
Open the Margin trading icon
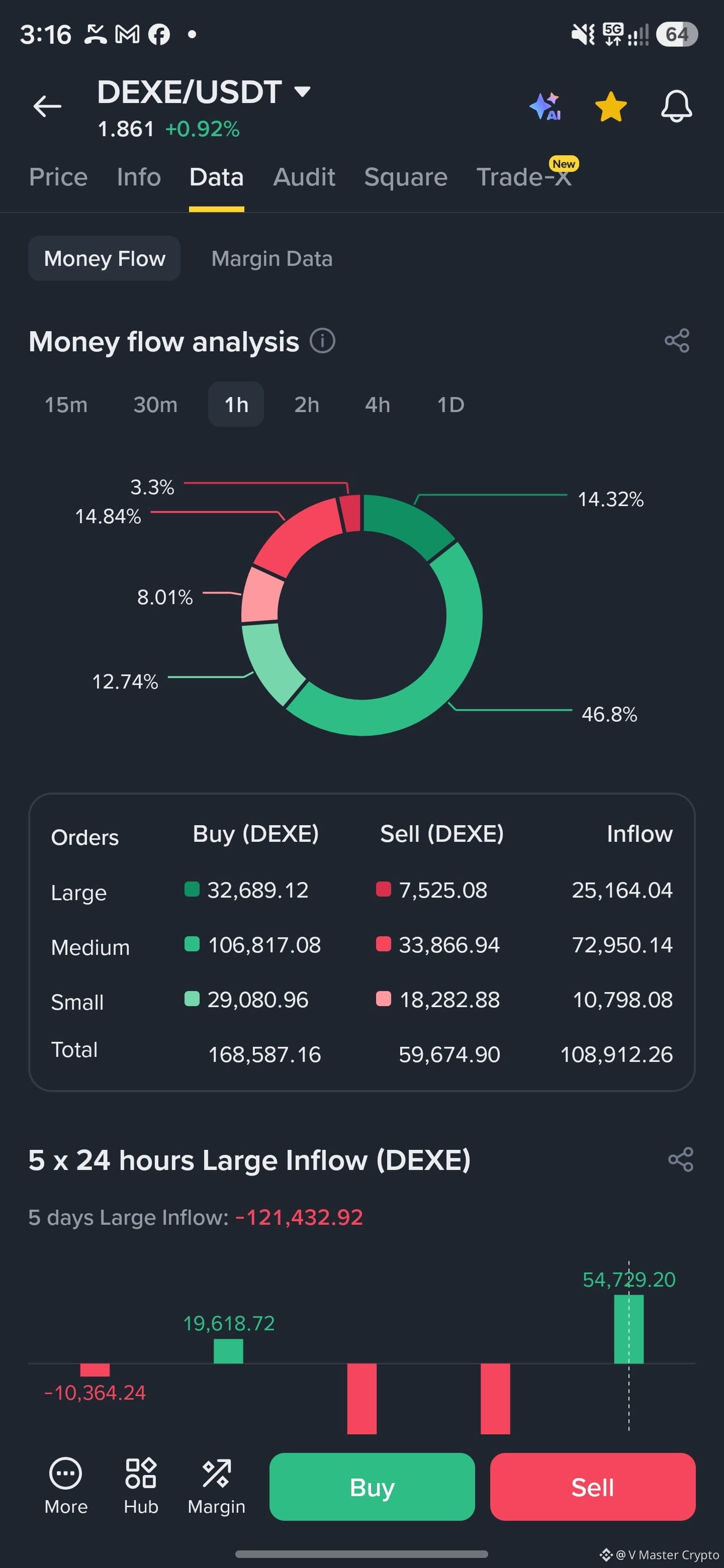[x=216, y=1486]
